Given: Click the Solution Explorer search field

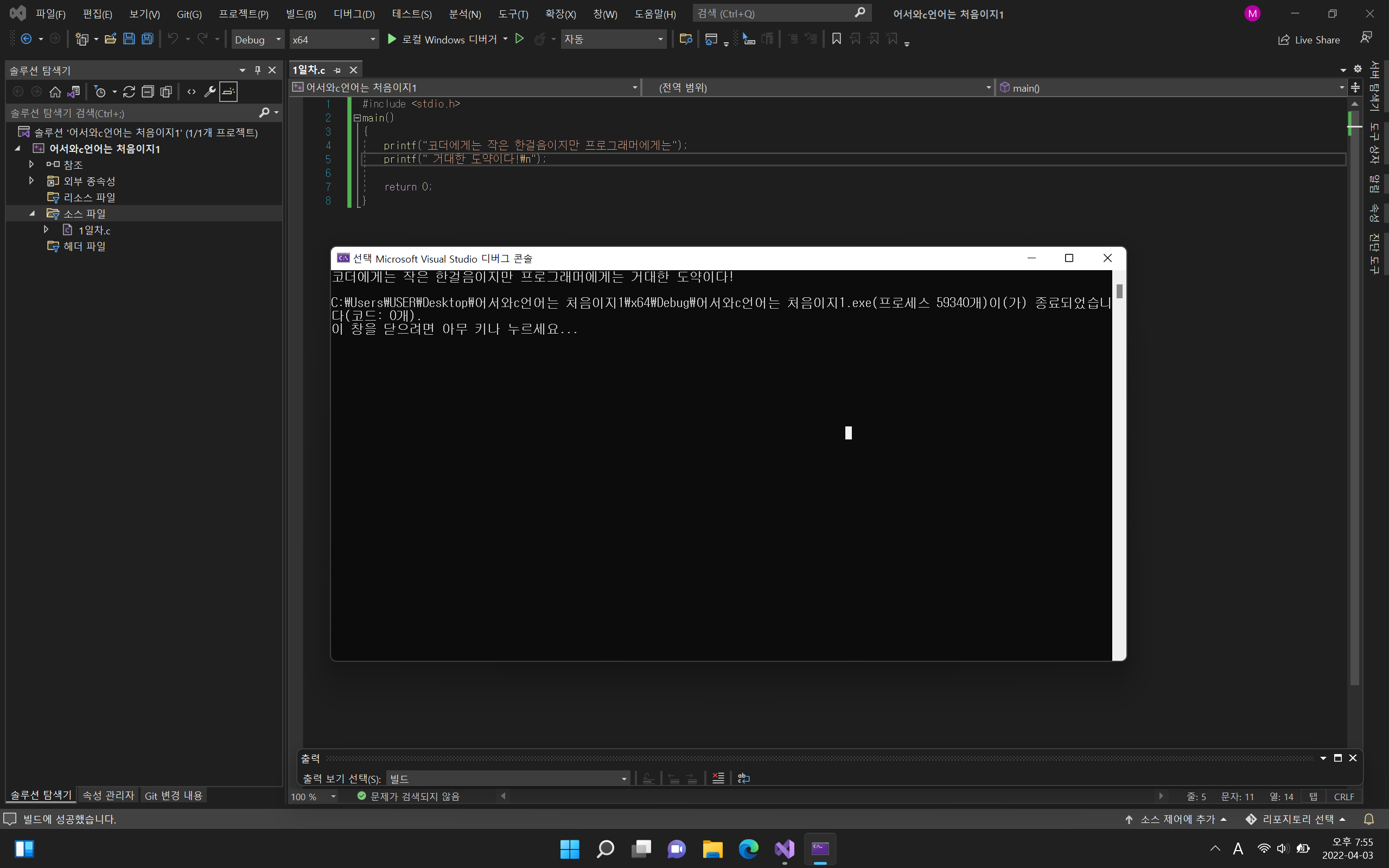Looking at the screenshot, I should point(132,113).
